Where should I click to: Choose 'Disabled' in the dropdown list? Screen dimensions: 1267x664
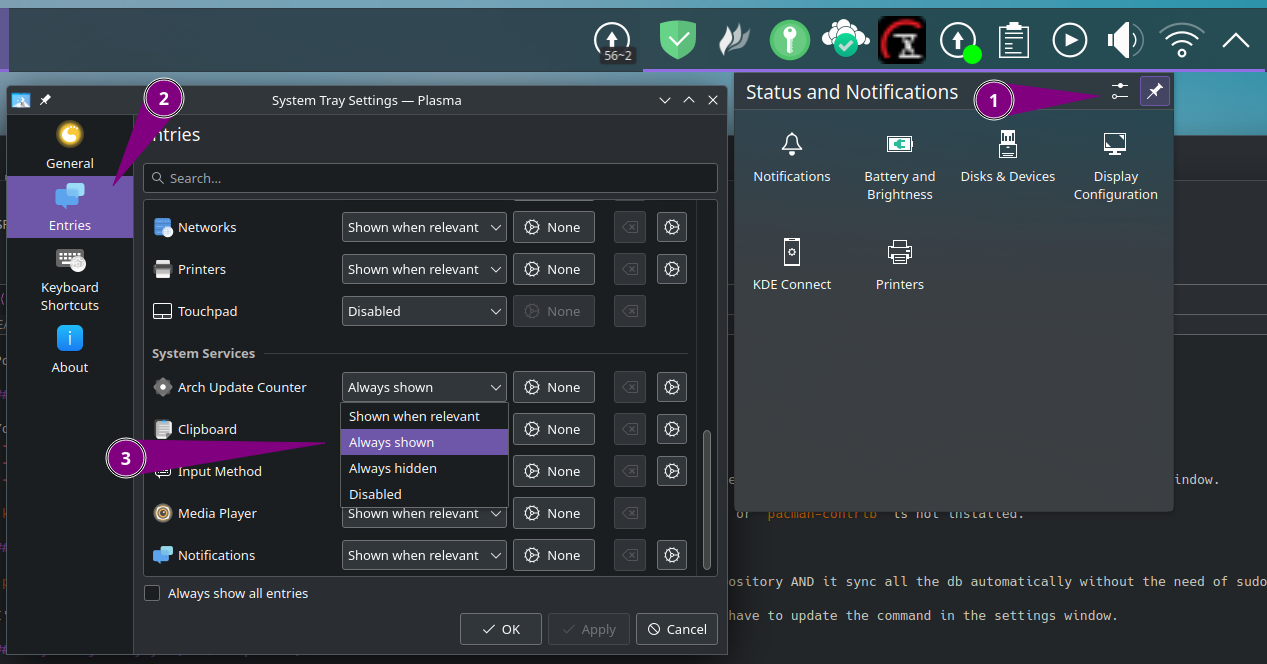(x=424, y=494)
